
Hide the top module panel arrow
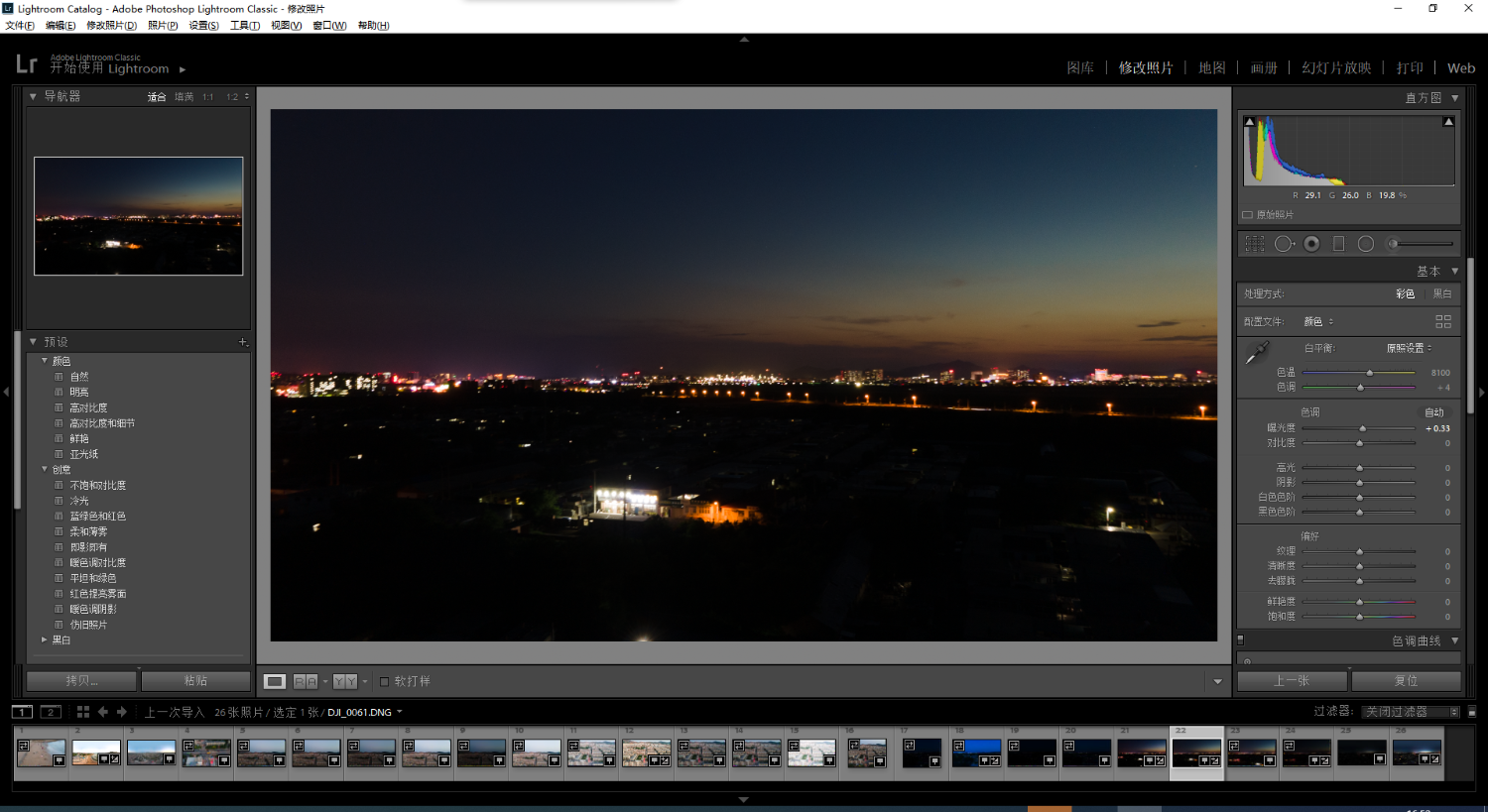click(x=744, y=40)
